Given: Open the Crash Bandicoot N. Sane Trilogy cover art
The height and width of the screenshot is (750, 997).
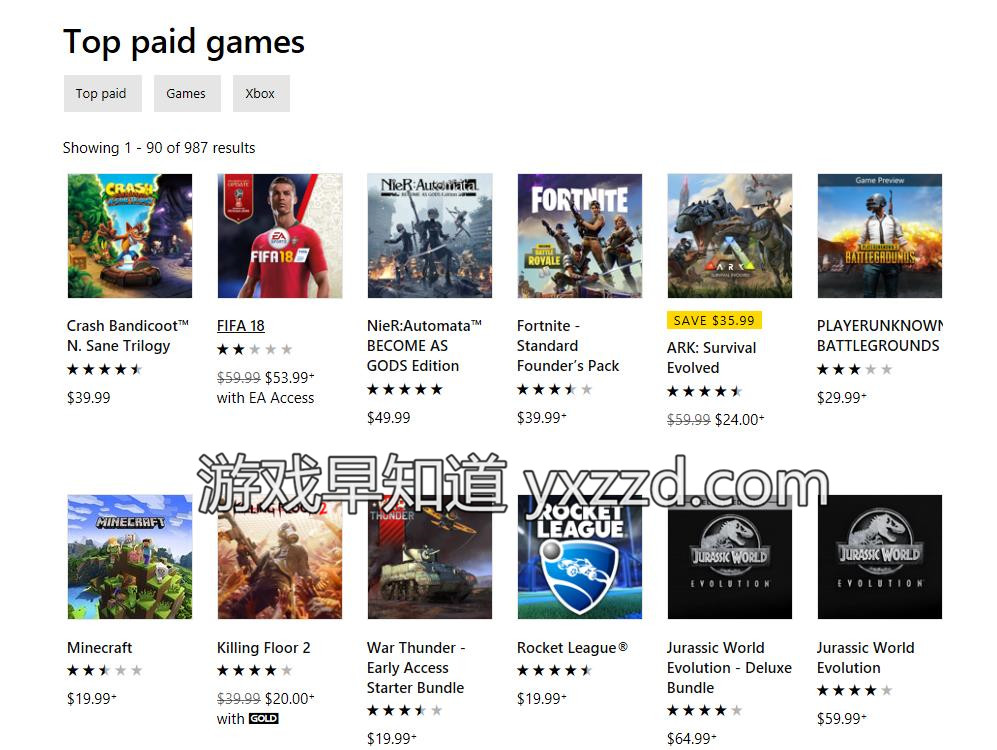Looking at the screenshot, I should (x=130, y=236).
